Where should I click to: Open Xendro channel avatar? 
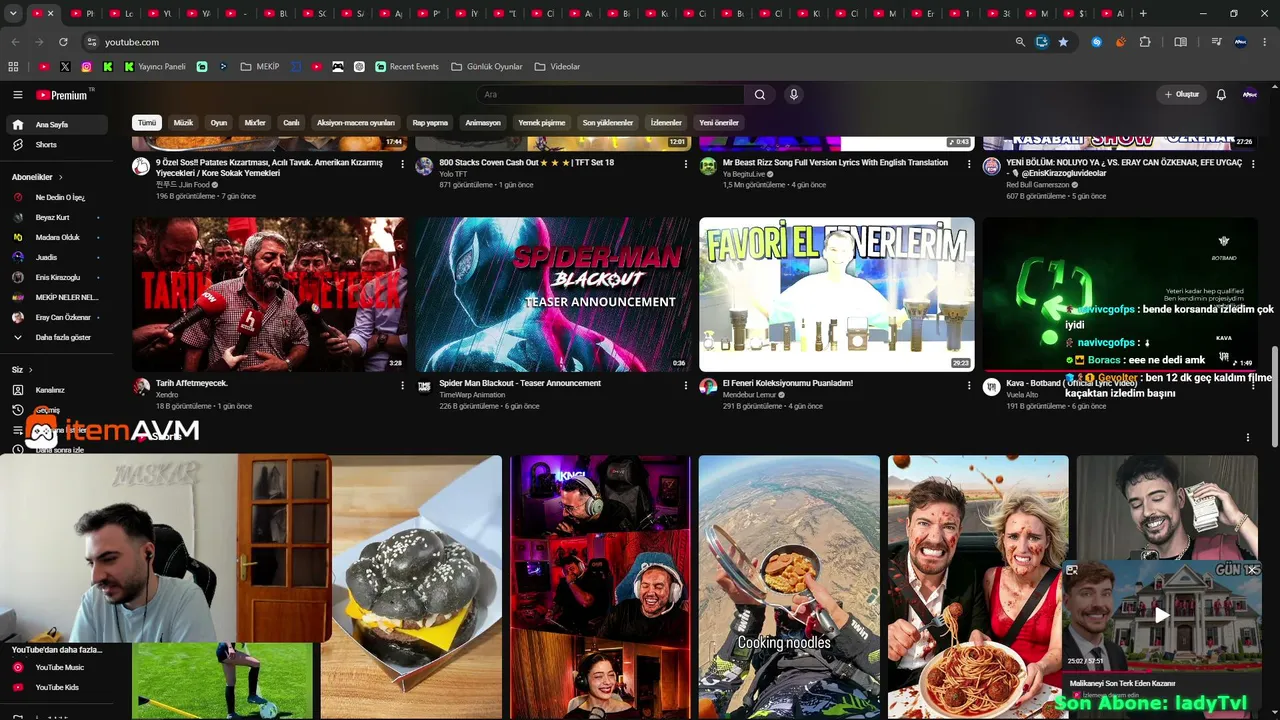141,386
